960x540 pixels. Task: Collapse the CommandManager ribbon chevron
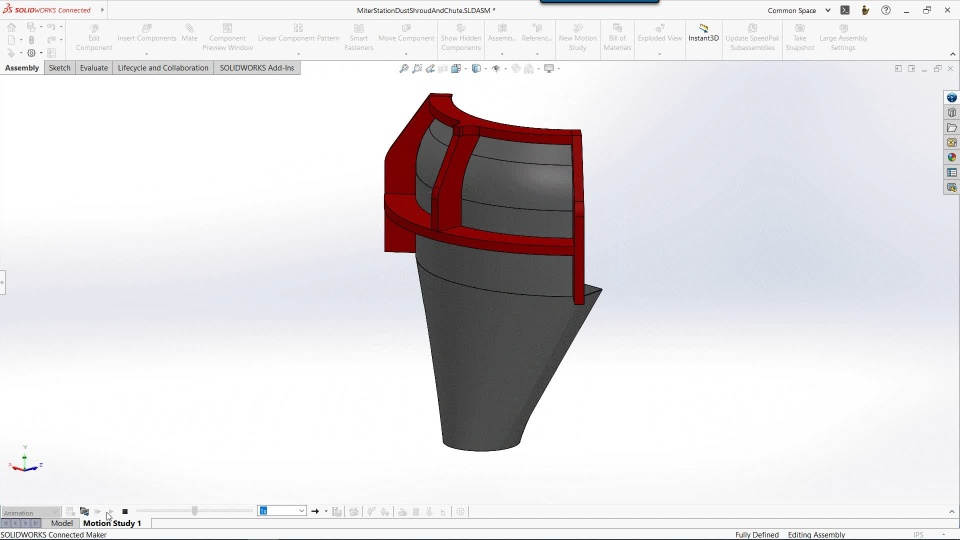(953, 54)
